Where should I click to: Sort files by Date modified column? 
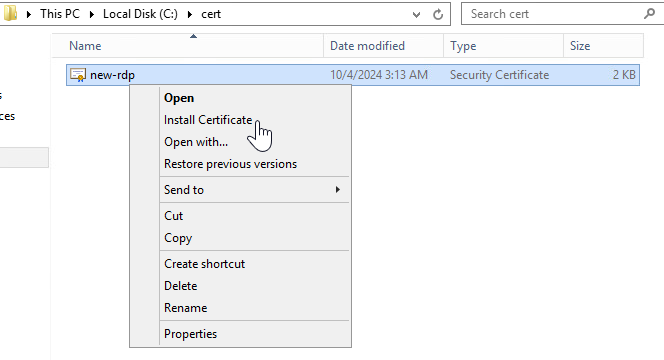383,46
